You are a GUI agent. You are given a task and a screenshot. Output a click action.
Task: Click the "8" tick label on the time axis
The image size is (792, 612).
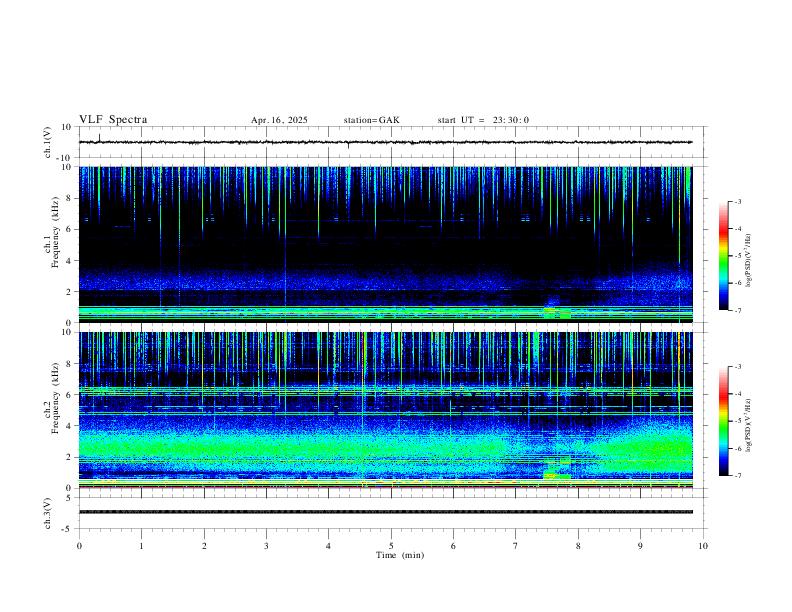(578, 546)
